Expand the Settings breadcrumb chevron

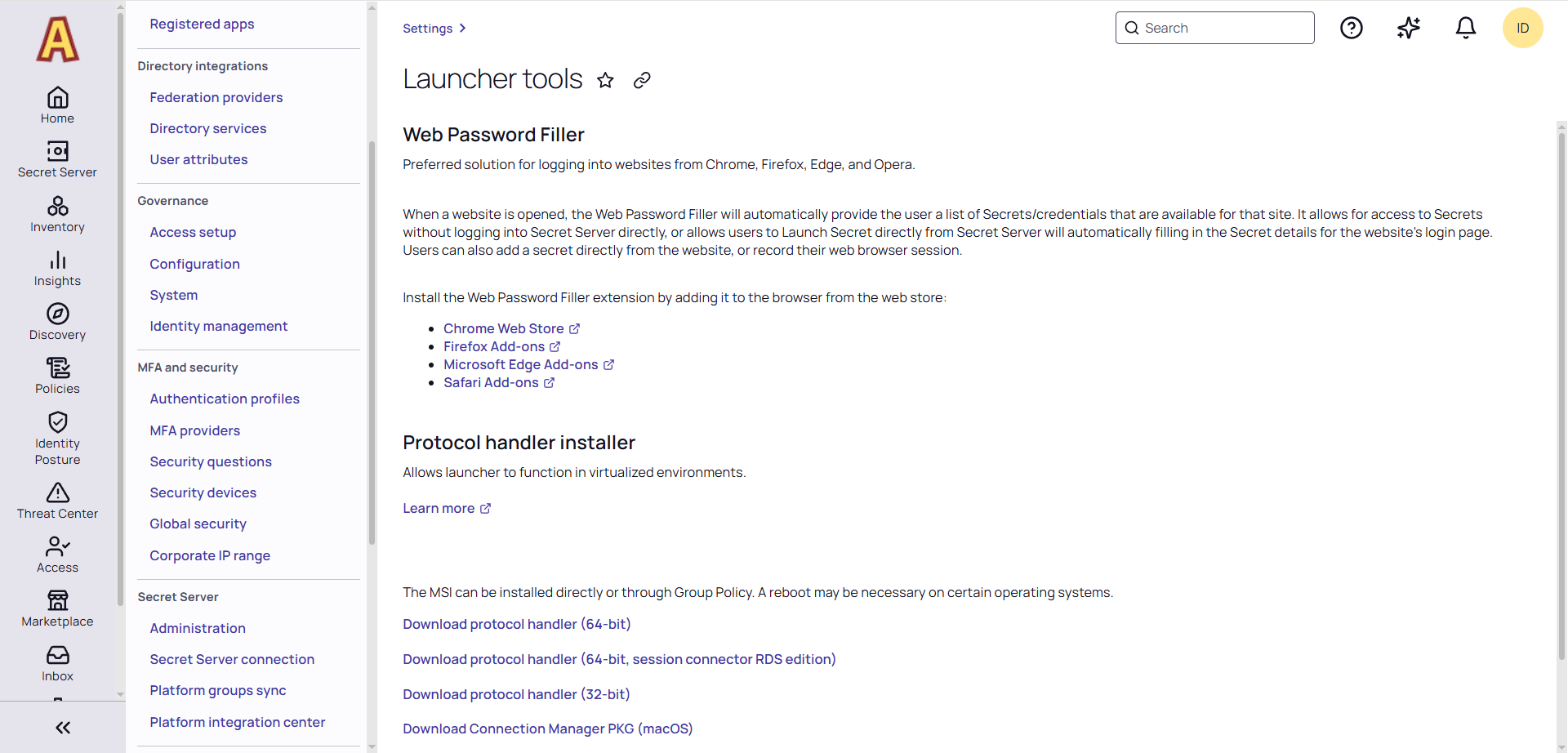(x=463, y=28)
